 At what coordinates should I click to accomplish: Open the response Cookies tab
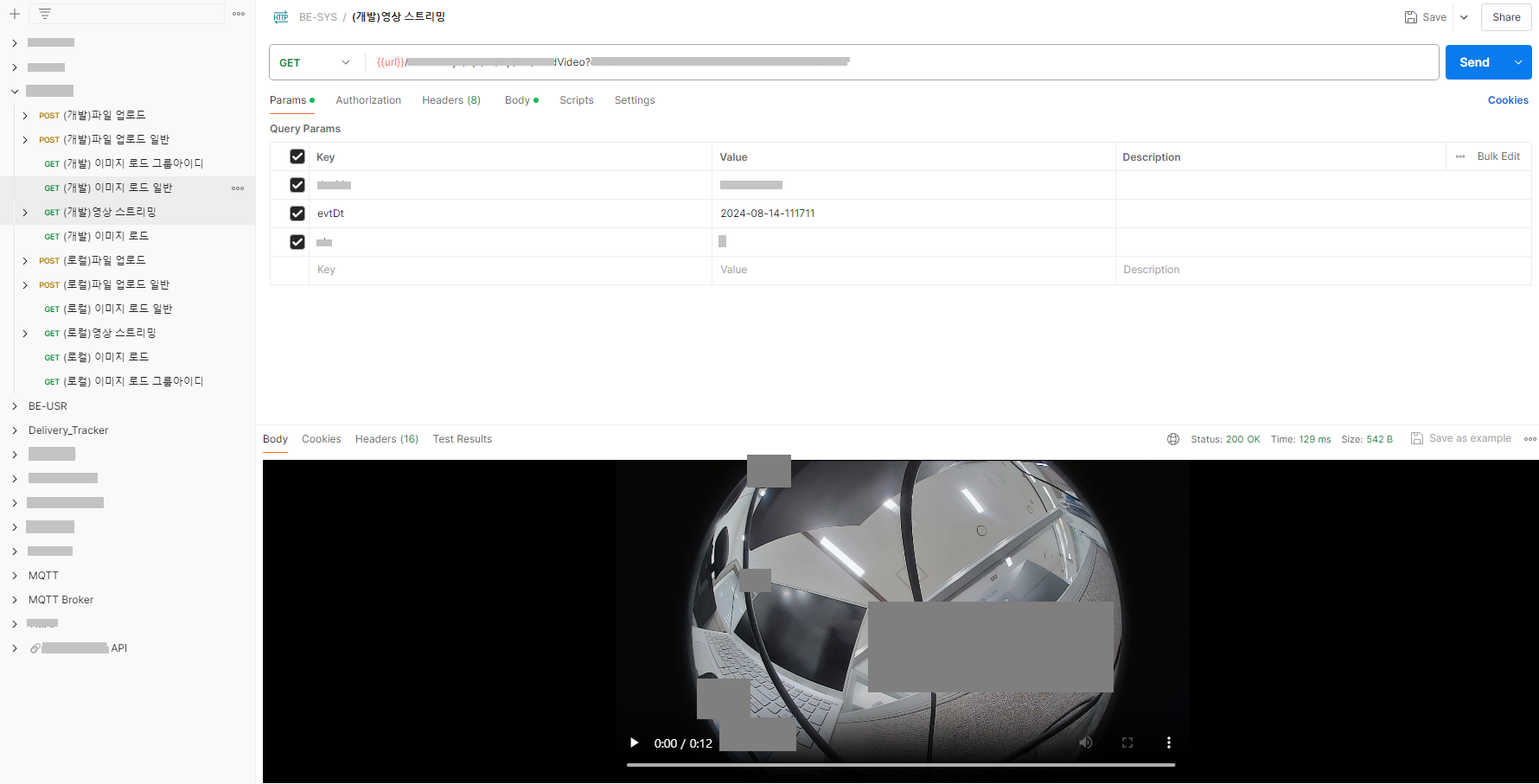[x=322, y=439]
